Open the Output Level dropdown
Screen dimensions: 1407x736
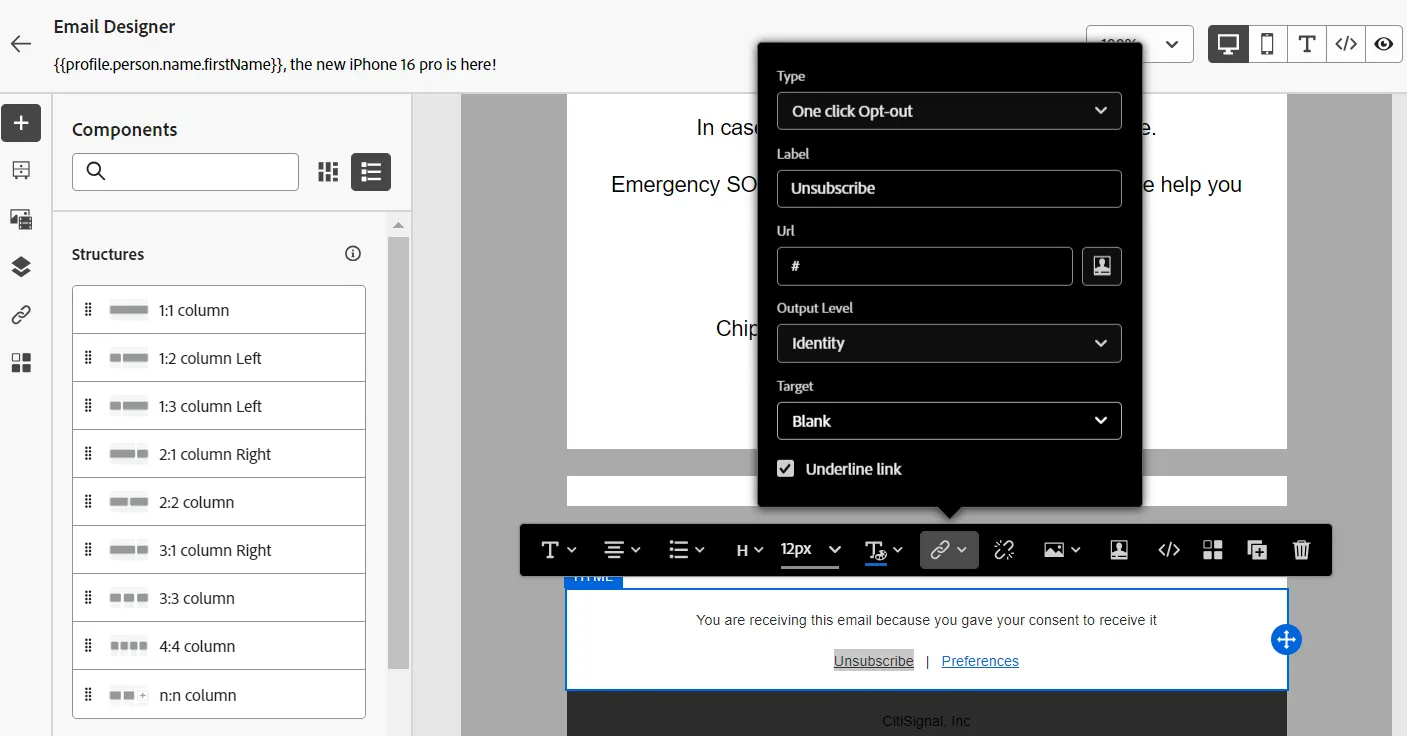(949, 343)
